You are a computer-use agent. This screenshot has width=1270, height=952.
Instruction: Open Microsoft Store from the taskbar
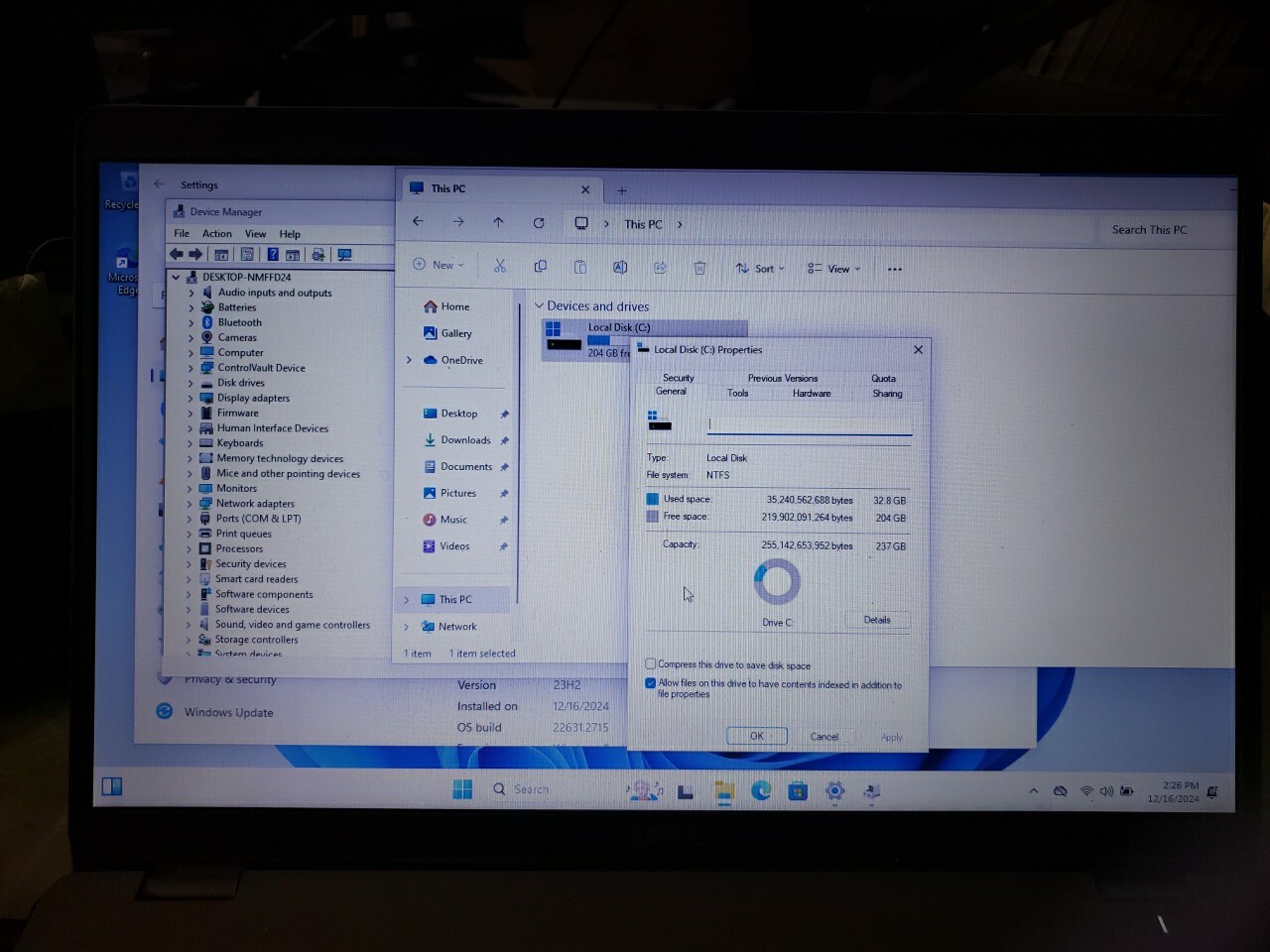coord(798,790)
